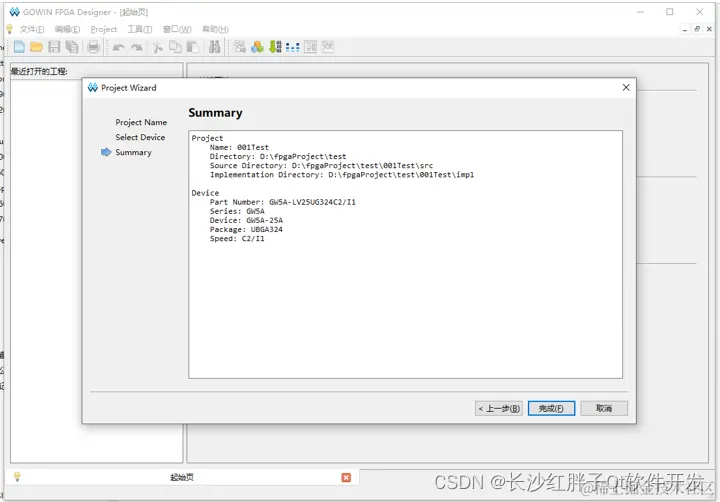
Task: Click the 上一步(B) back button
Action: click(x=498, y=408)
